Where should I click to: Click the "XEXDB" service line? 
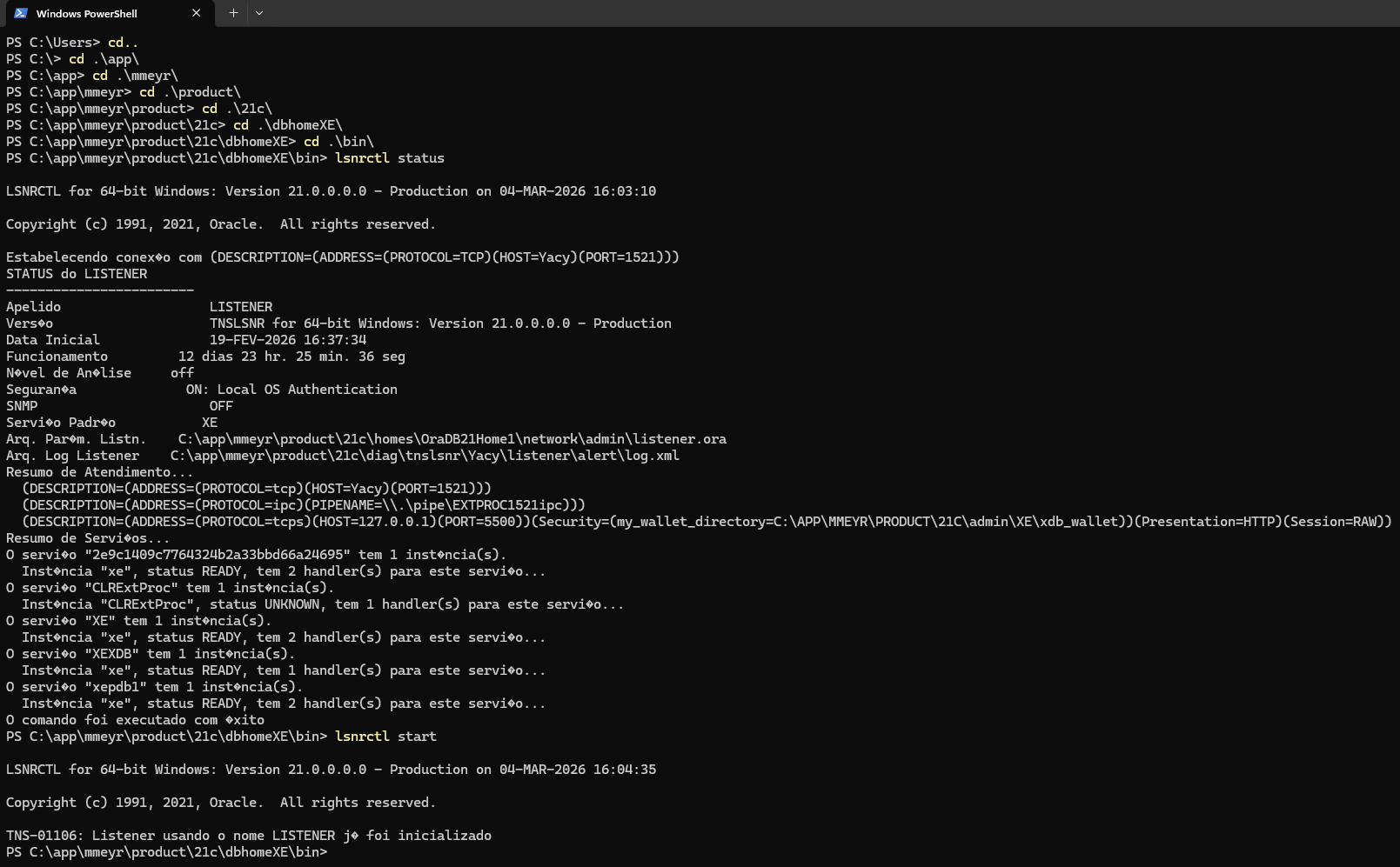[x=151, y=654]
